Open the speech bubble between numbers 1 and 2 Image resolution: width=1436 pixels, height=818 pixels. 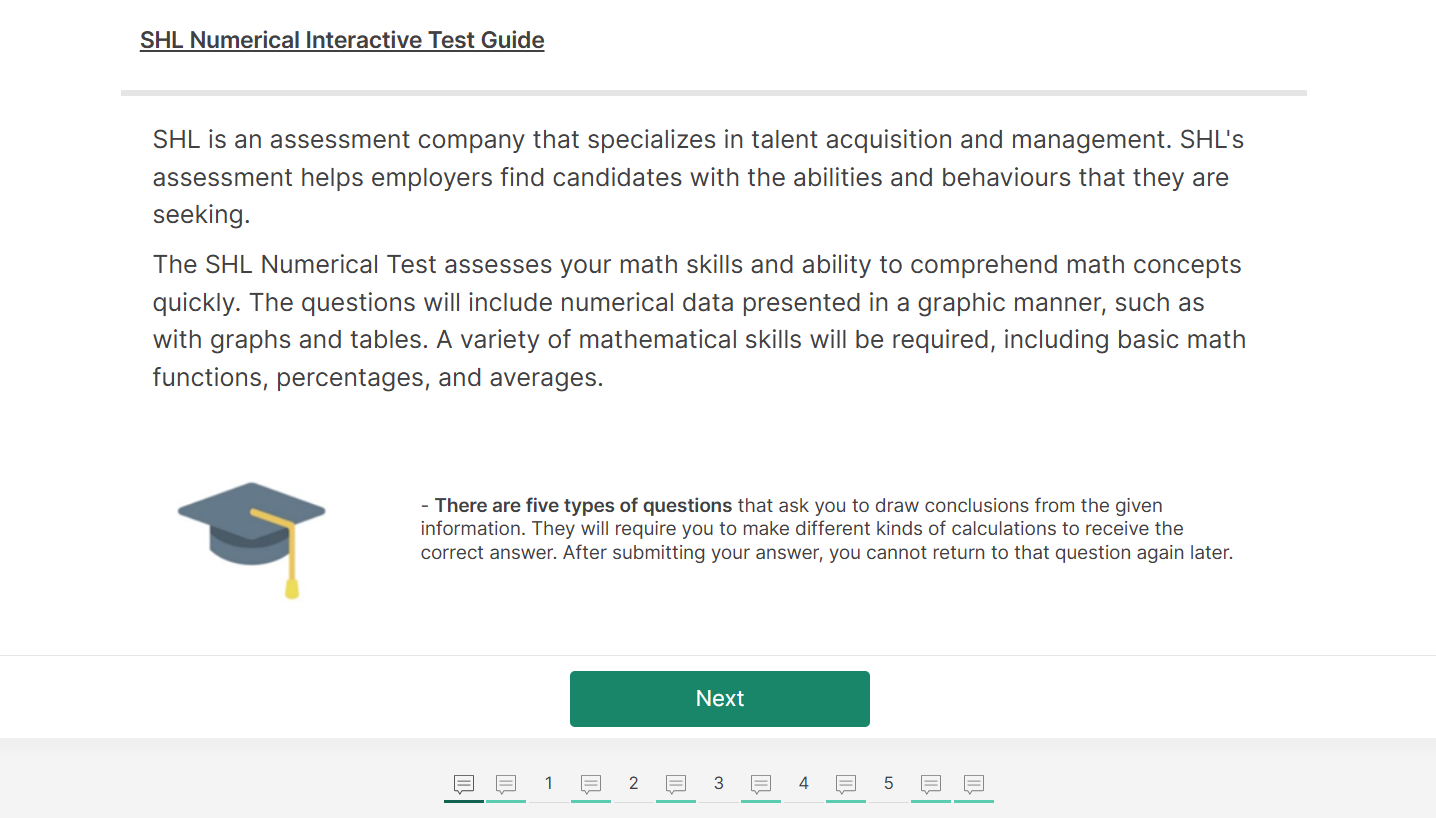[591, 784]
